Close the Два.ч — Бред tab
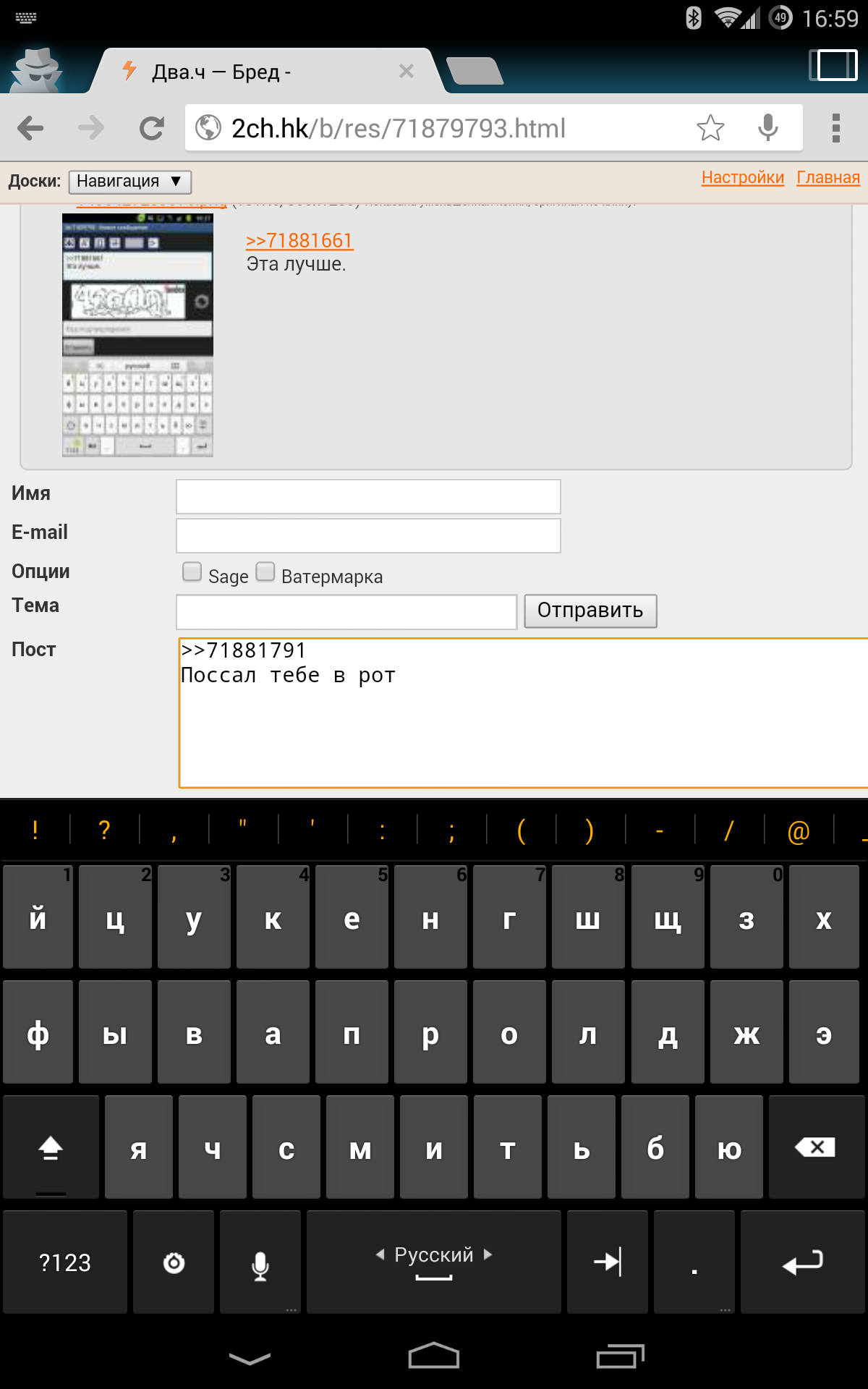 pos(407,71)
